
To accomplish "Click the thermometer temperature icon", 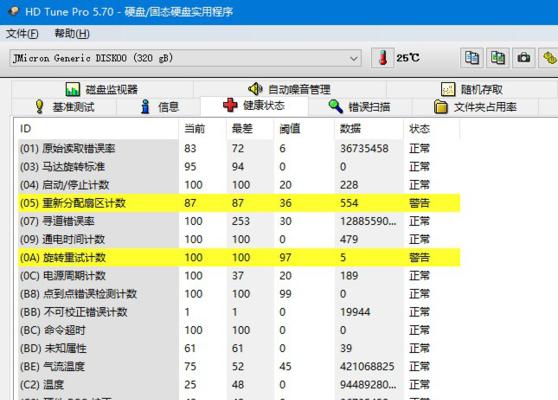I will coord(382,58).
